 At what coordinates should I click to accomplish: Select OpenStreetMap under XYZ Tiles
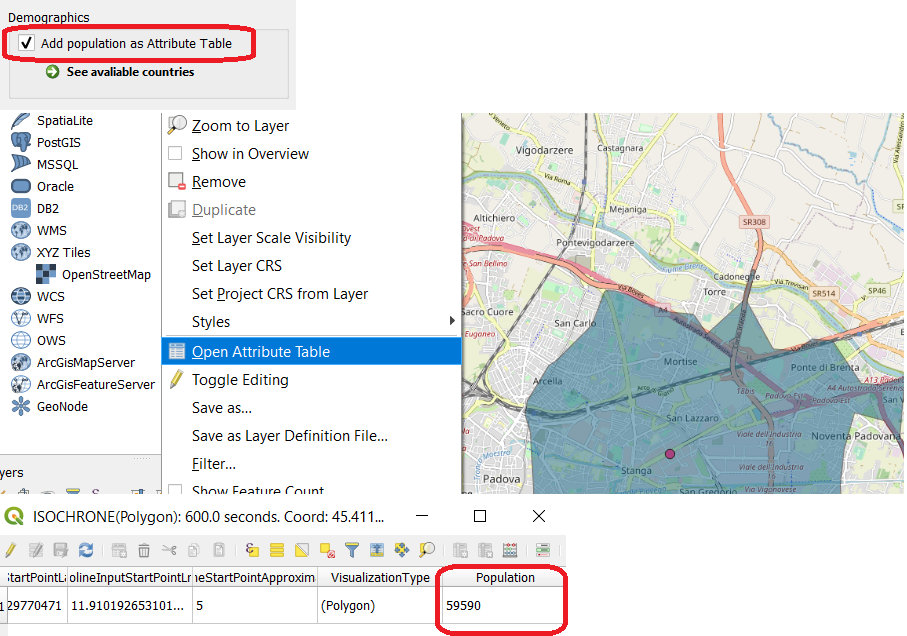pos(106,275)
